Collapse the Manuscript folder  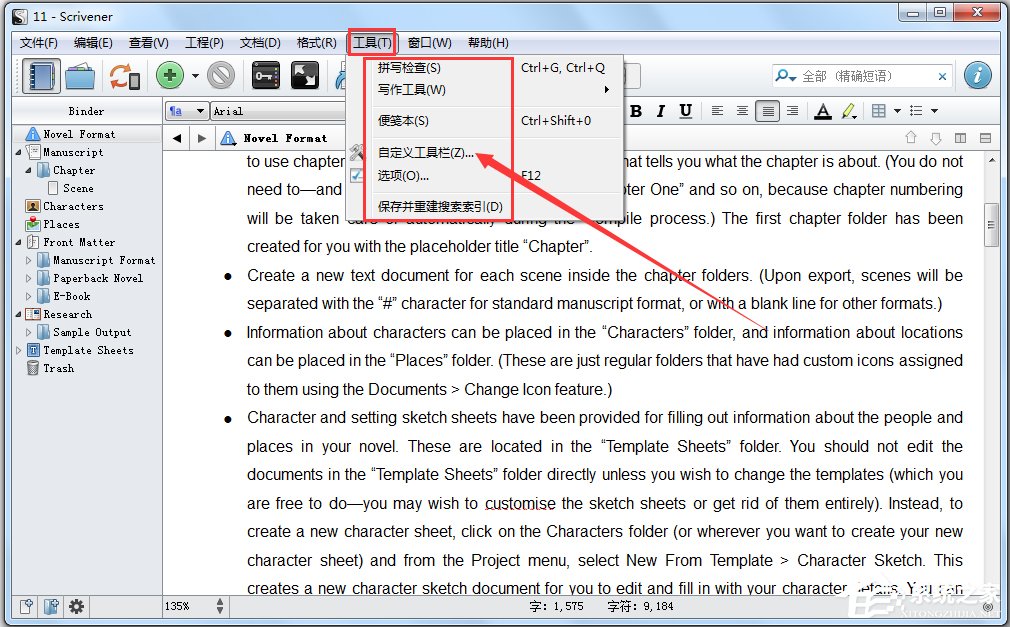(18, 152)
